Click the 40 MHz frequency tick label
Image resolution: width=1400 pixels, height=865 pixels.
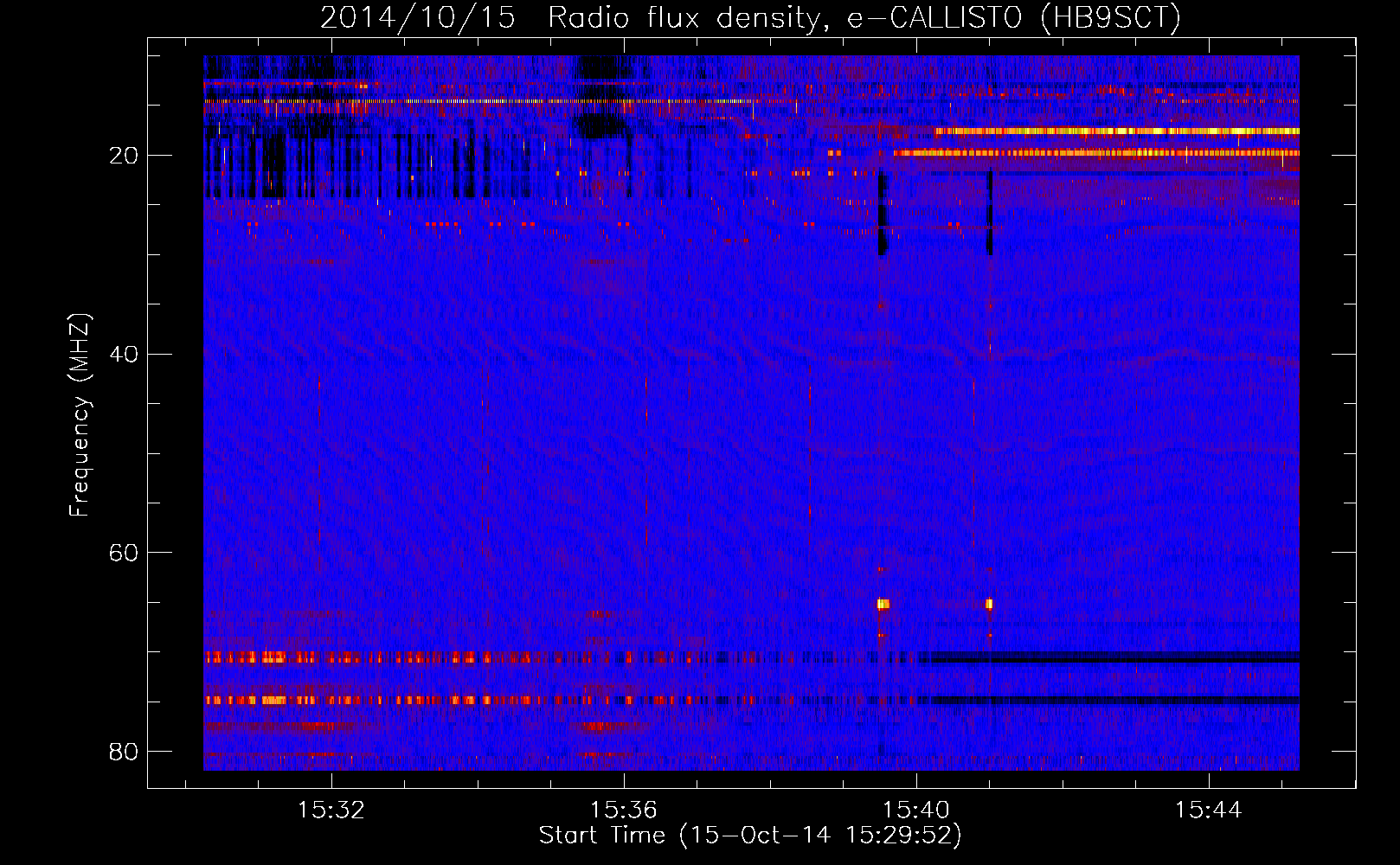[x=124, y=354]
